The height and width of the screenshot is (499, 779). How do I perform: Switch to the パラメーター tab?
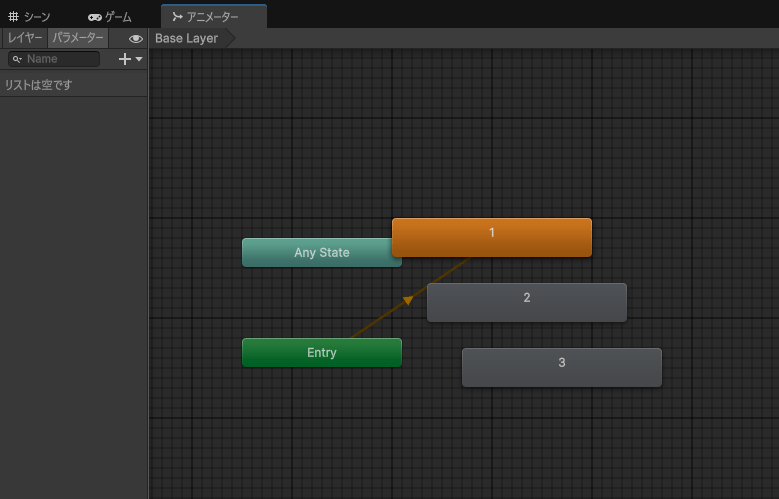pyautogui.click(x=78, y=38)
